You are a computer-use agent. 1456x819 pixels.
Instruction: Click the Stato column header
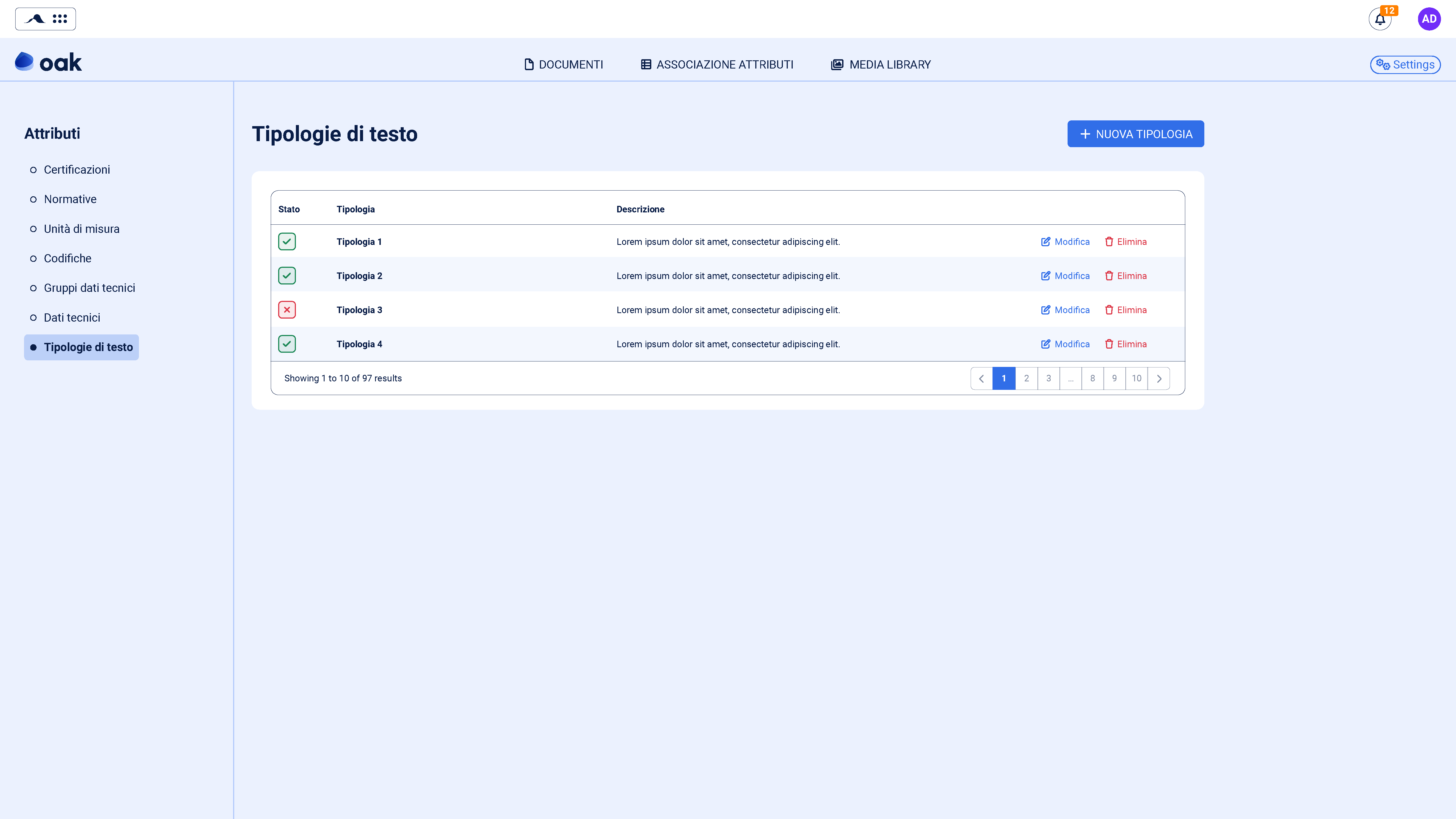tap(289, 209)
